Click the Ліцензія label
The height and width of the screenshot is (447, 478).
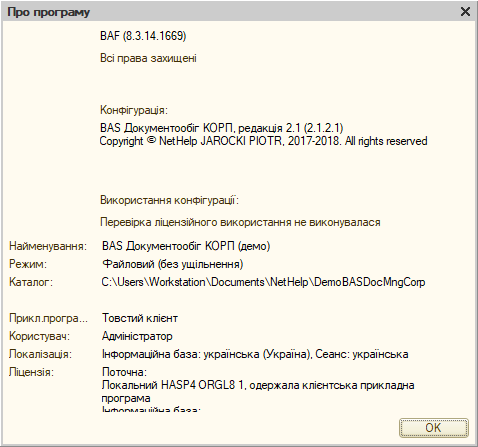coord(31,372)
